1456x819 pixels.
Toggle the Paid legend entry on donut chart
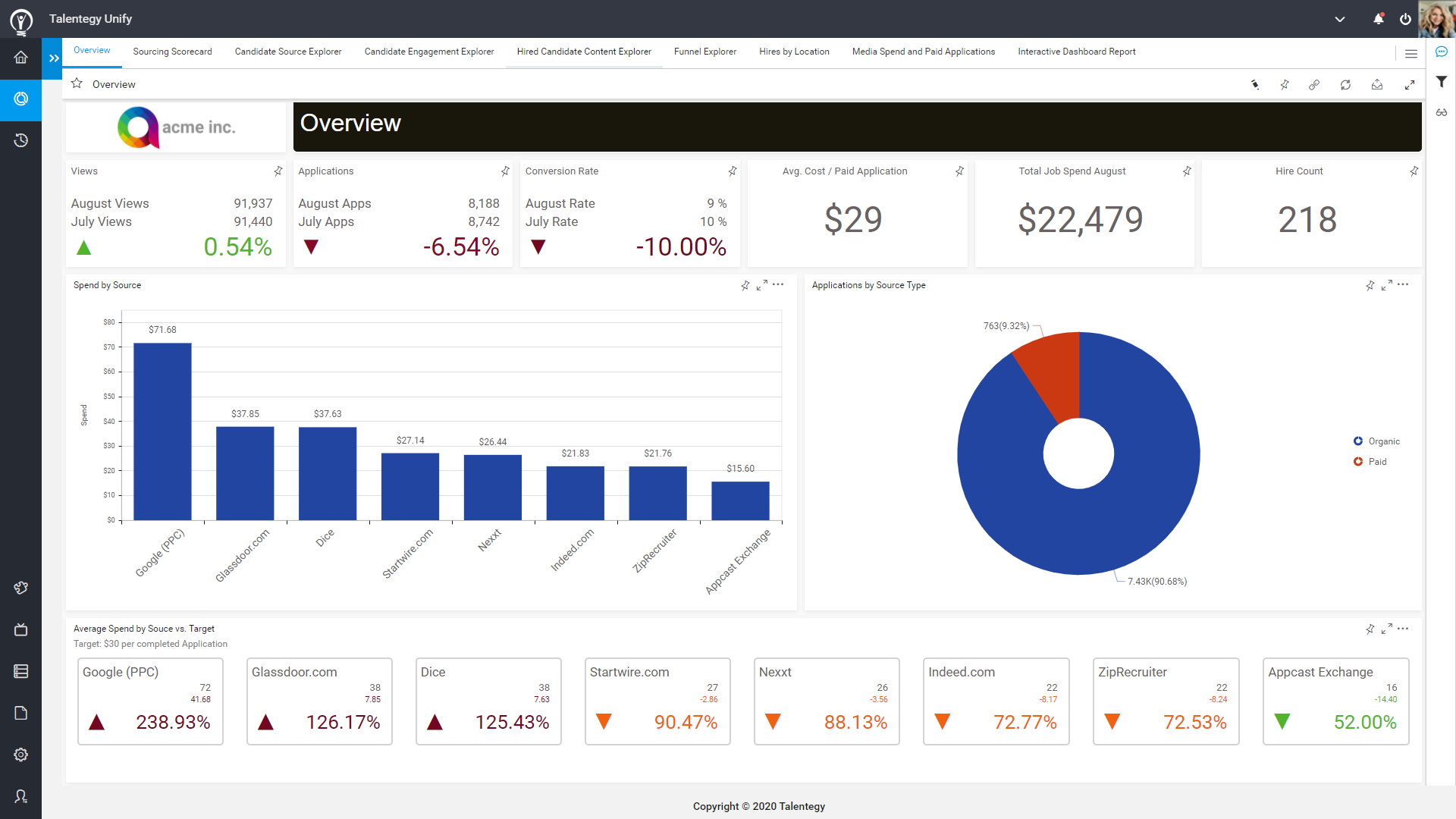(1375, 461)
